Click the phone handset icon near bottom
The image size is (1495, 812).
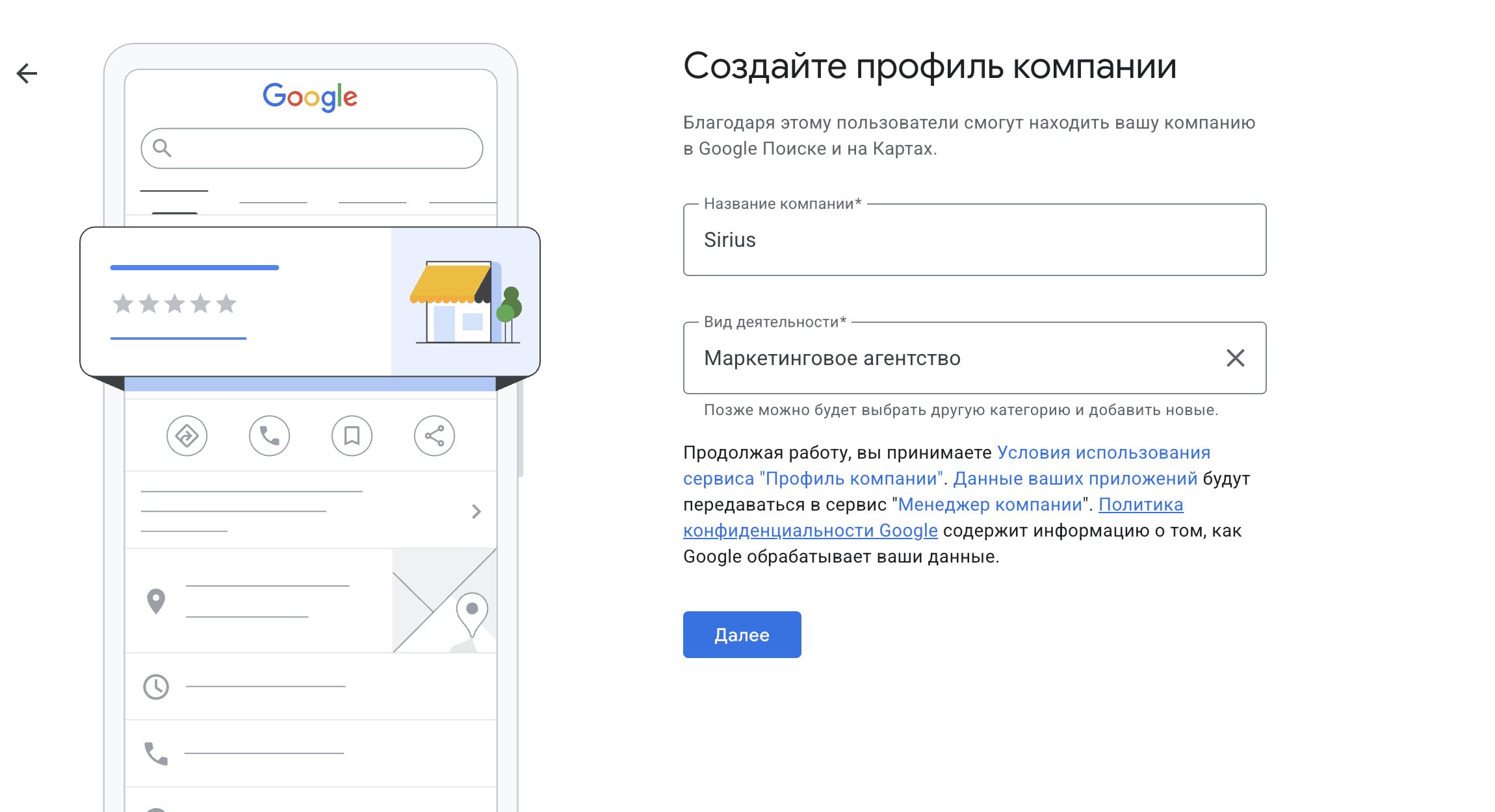(x=156, y=754)
